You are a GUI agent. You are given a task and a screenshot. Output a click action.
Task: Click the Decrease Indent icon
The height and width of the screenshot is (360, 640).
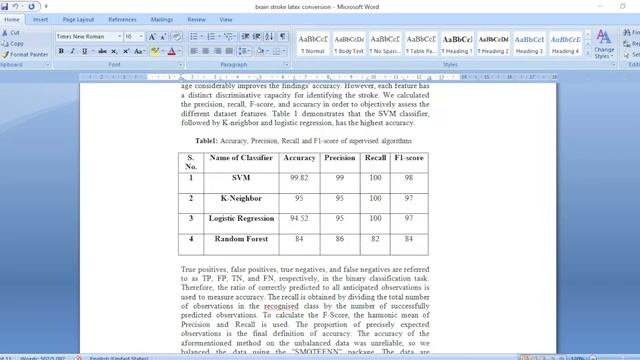[x=245, y=37]
